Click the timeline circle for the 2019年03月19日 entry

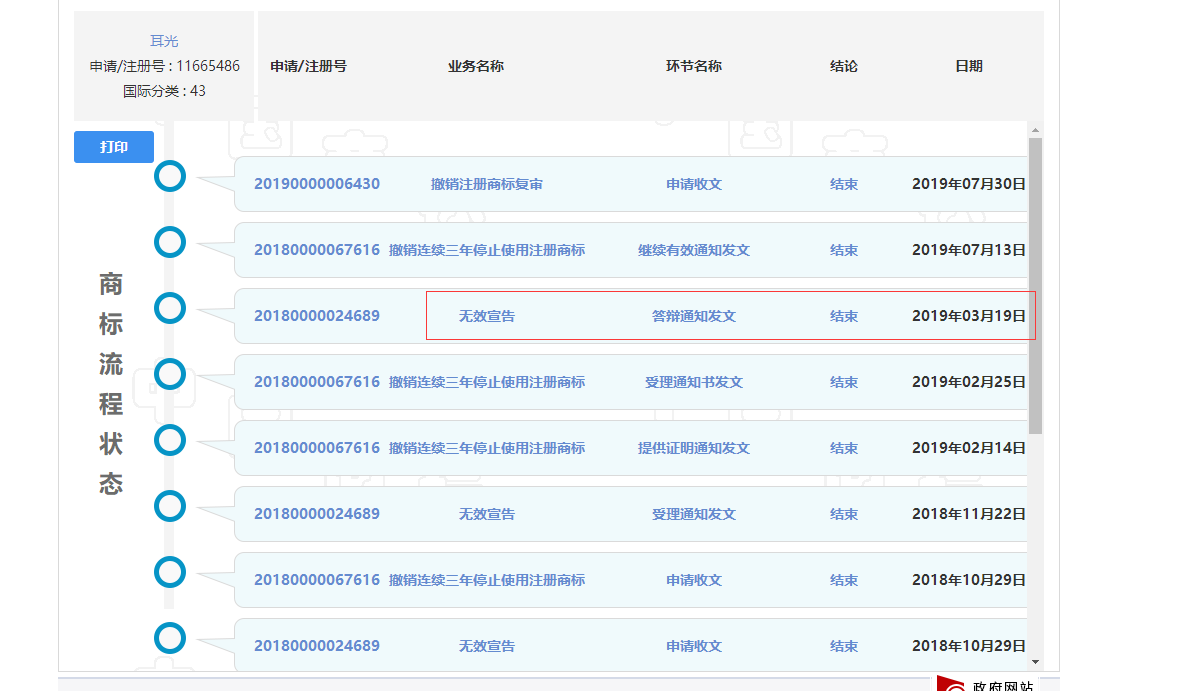tap(170, 308)
